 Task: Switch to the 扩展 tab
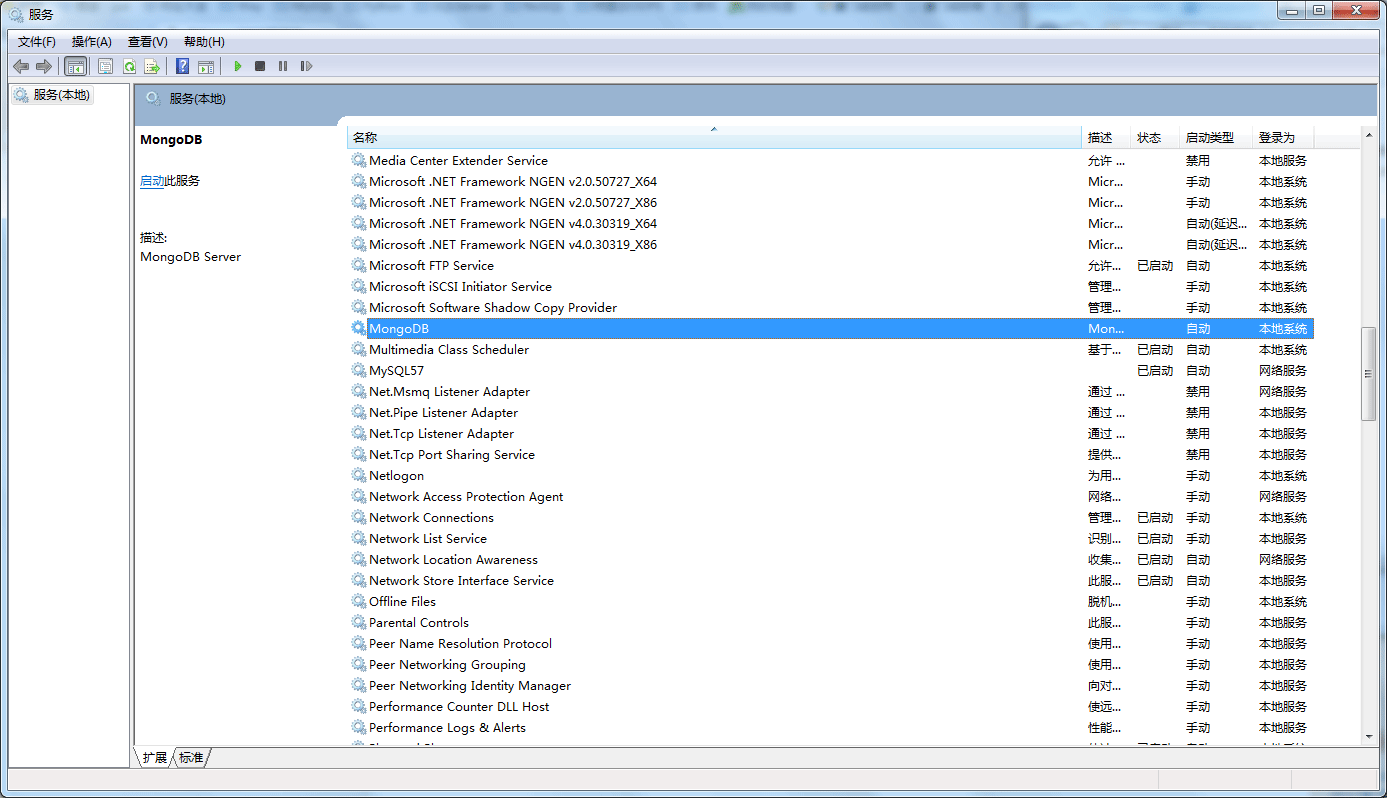(155, 758)
